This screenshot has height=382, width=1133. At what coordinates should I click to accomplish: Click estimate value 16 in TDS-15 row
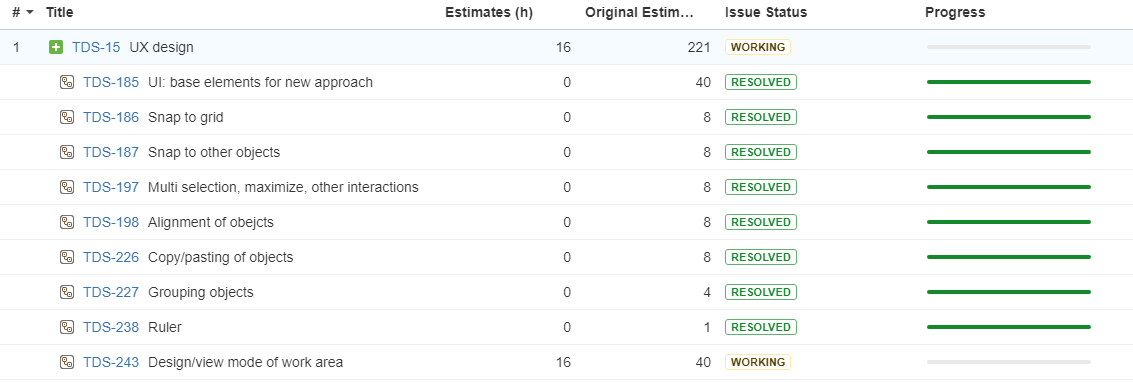click(564, 48)
